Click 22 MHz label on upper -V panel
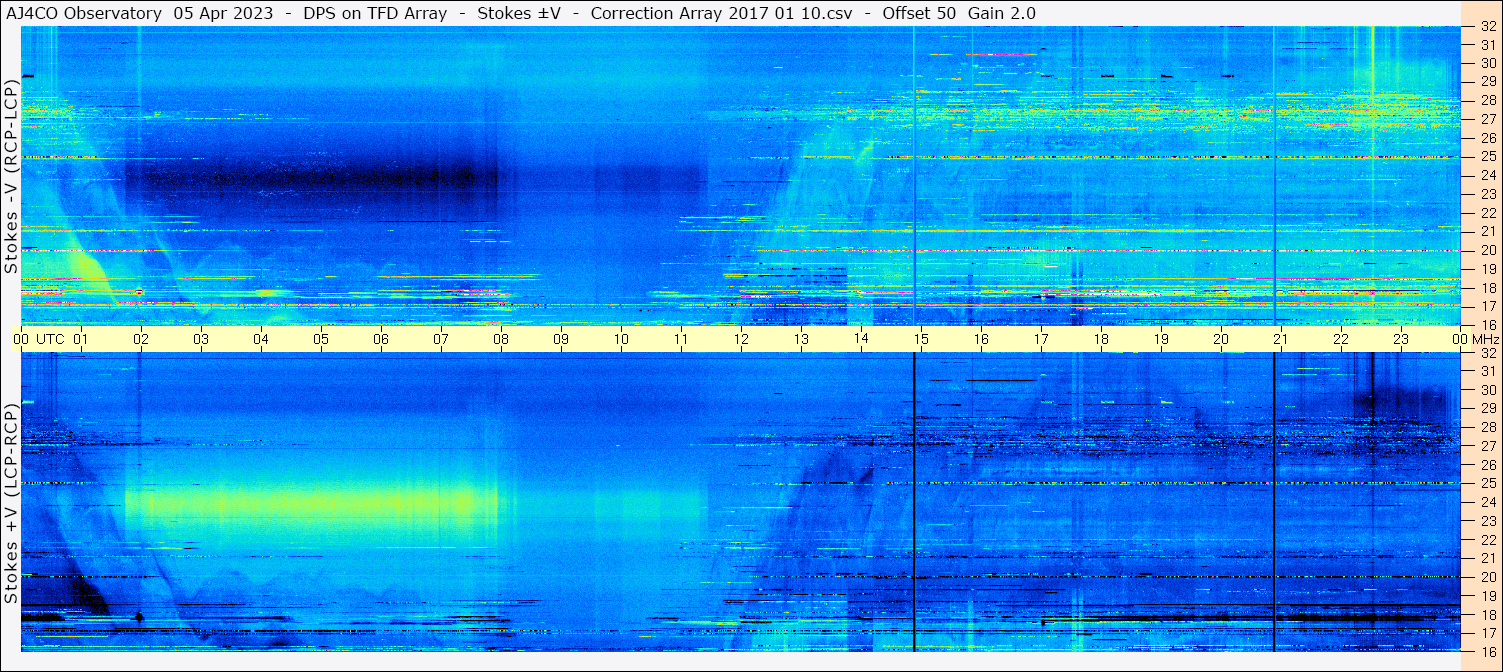Image resolution: width=1503 pixels, height=672 pixels. point(1488,213)
